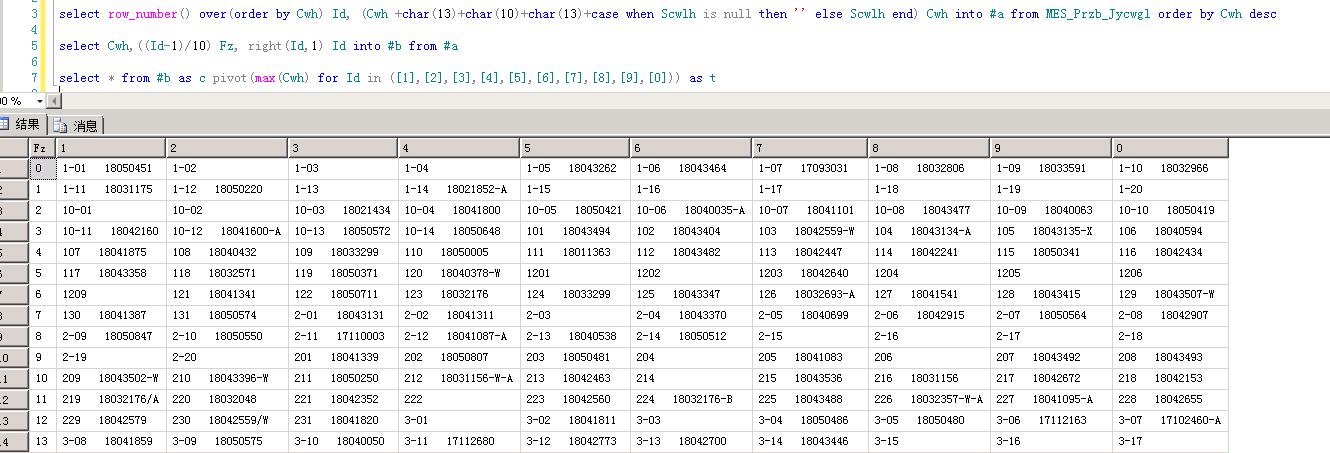Click the column header labeled 0
1330x453 pixels.
(x=1169, y=148)
